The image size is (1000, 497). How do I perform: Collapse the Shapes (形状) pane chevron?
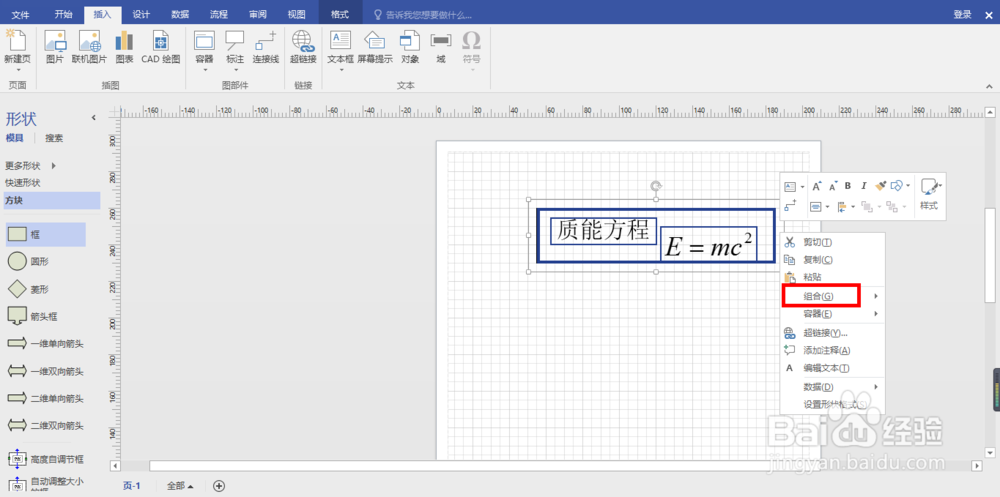tap(94, 117)
